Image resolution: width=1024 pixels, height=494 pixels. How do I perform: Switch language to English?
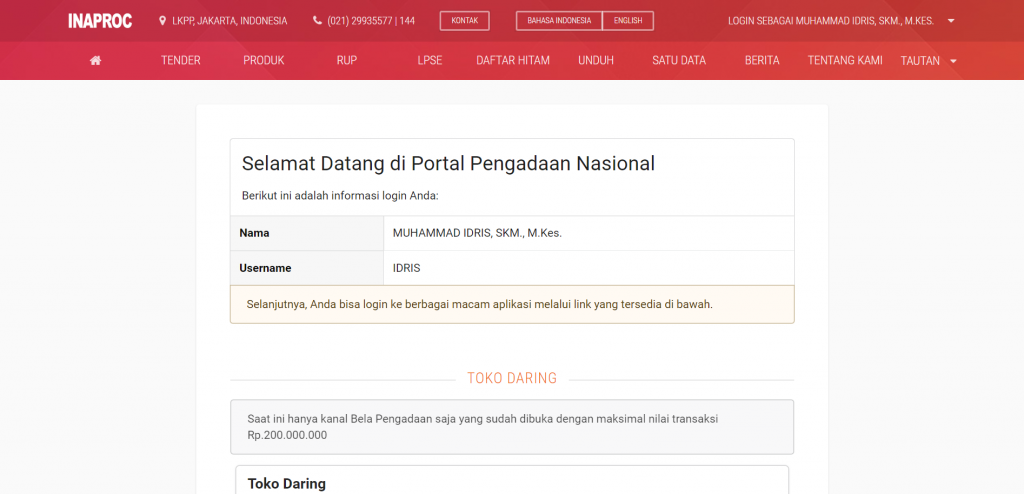point(628,21)
